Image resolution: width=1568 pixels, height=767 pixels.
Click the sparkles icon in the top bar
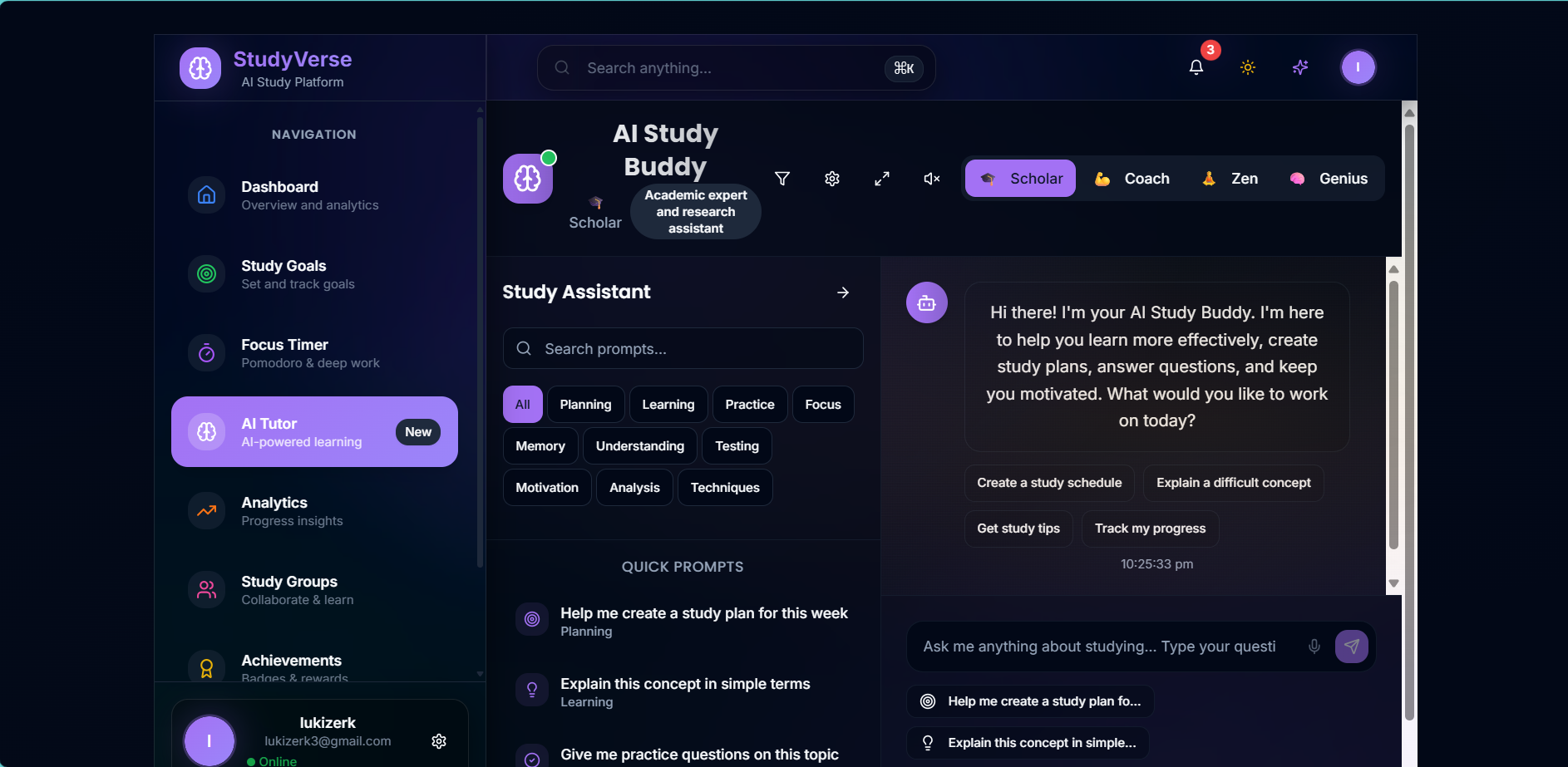point(1300,67)
